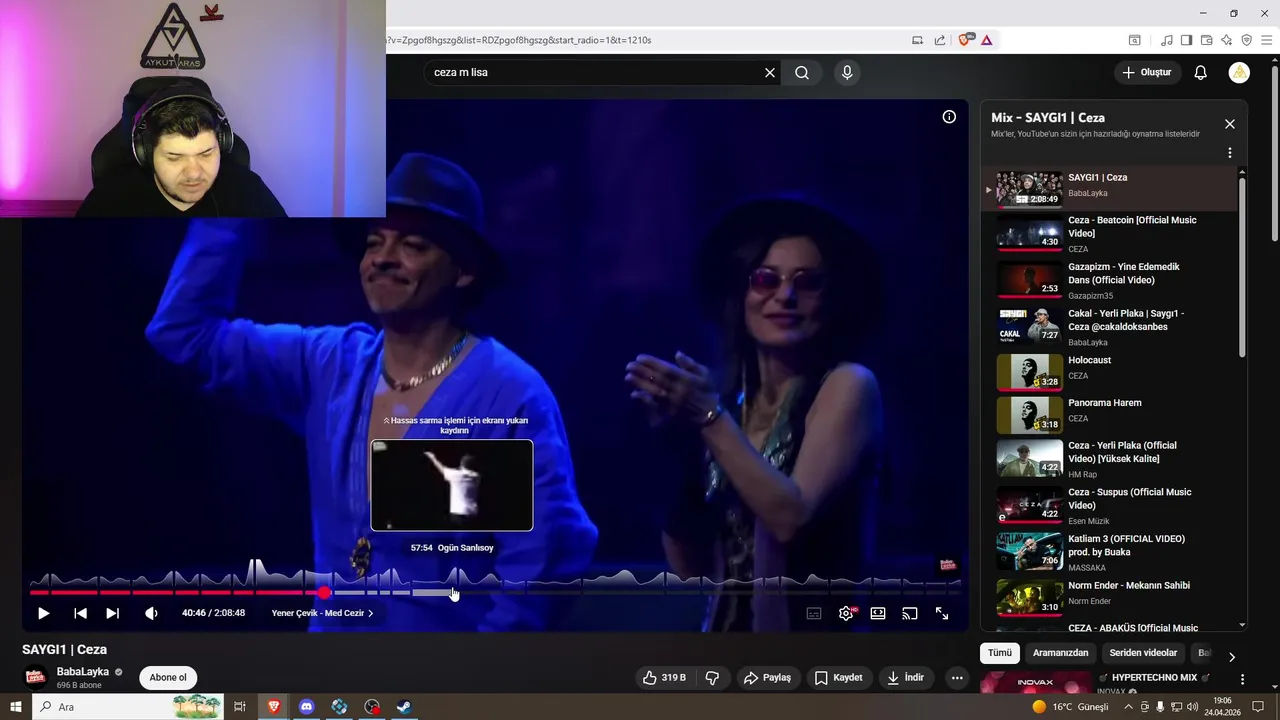Image resolution: width=1280 pixels, height=720 pixels.
Task: Seek using the red progress bar scrubber
Action: click(x=324, y=593)
